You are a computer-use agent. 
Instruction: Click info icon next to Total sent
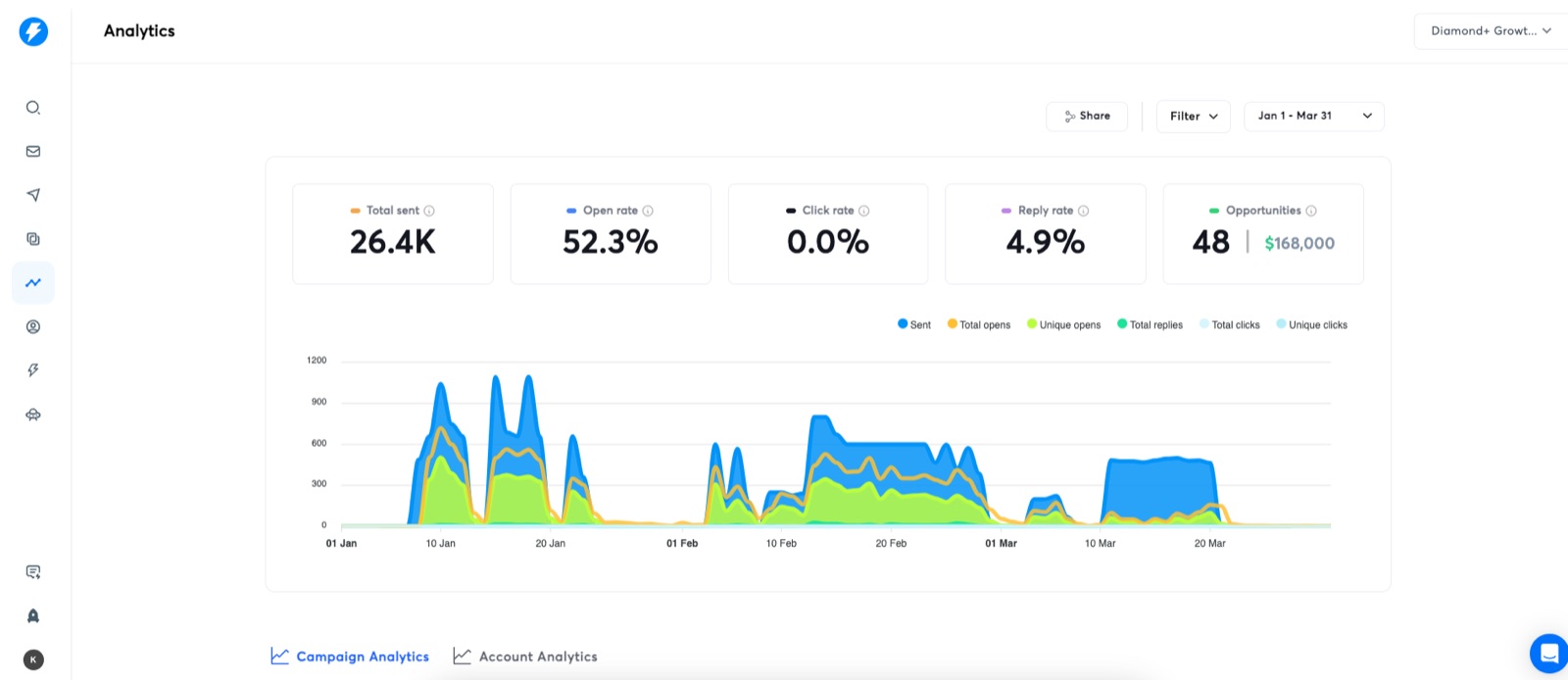tap(429, 211)
